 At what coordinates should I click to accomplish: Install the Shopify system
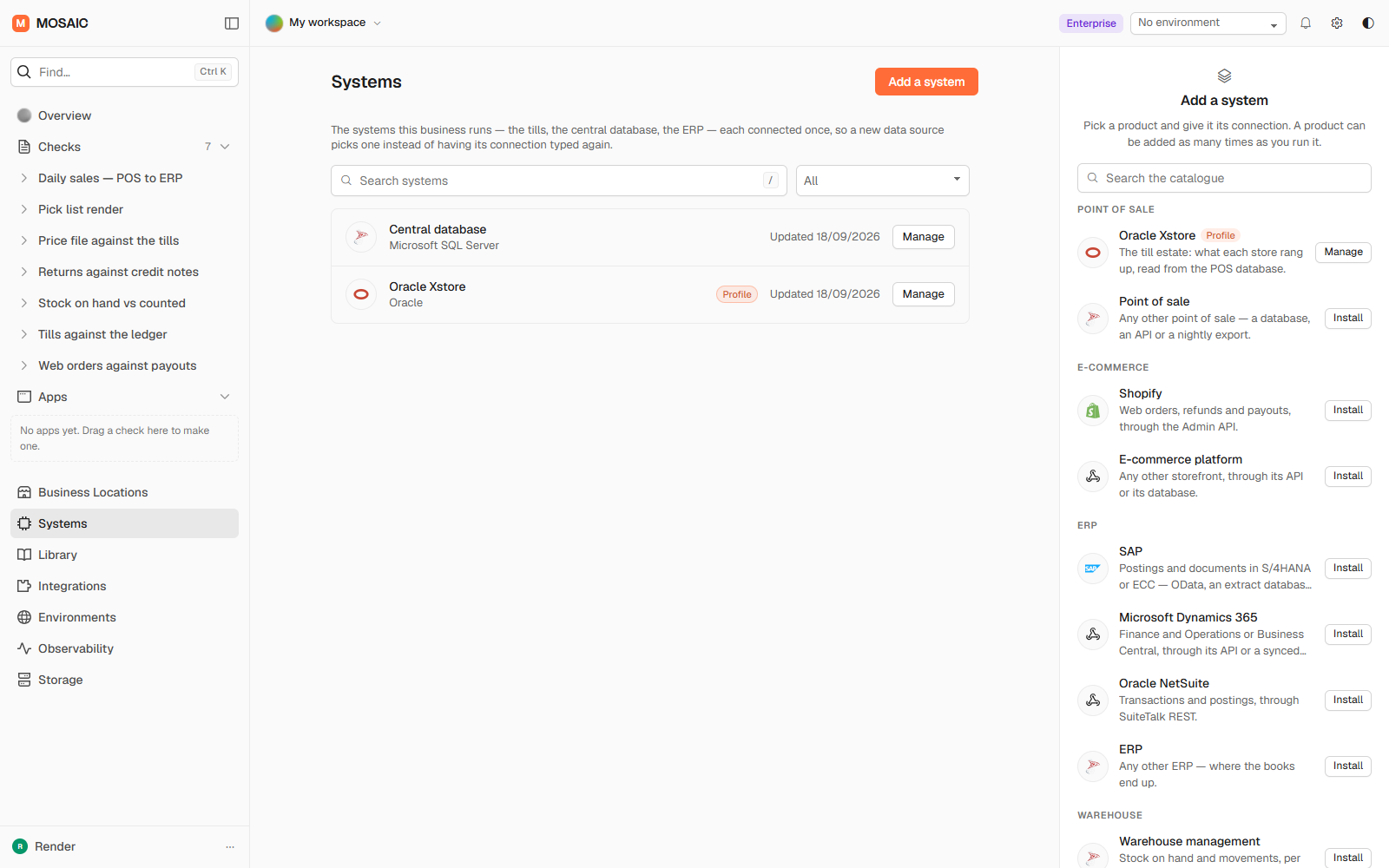(1347, 410)
